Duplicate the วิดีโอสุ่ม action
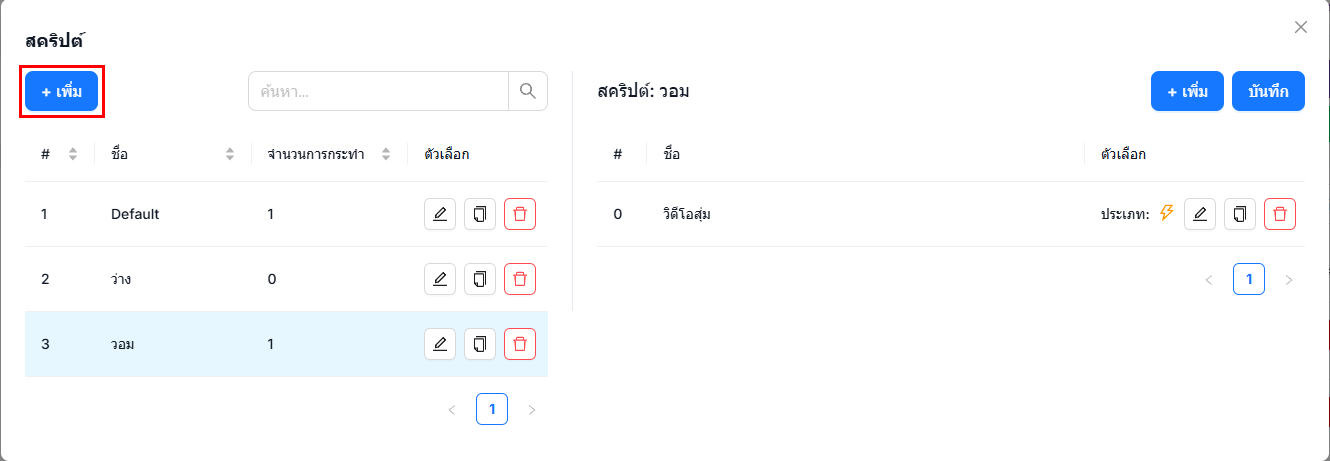 point(1240,214)
